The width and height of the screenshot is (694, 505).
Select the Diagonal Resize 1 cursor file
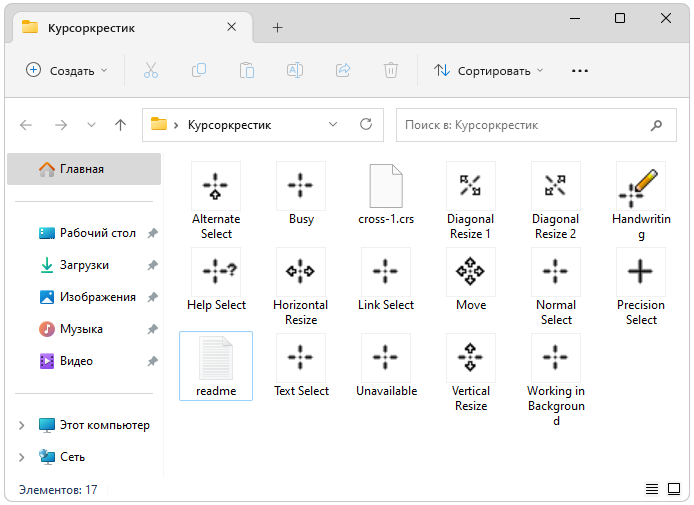click(x=470, y=201)
